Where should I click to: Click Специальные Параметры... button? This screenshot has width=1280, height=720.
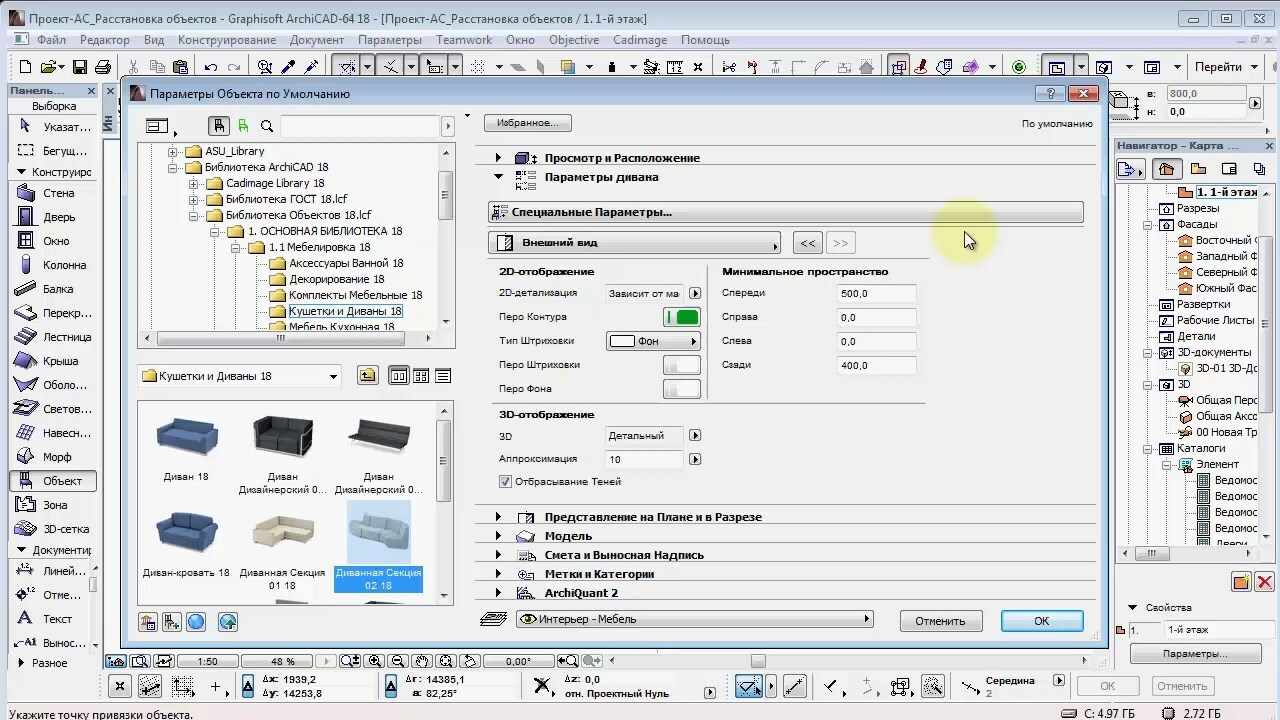coord(785,212)
